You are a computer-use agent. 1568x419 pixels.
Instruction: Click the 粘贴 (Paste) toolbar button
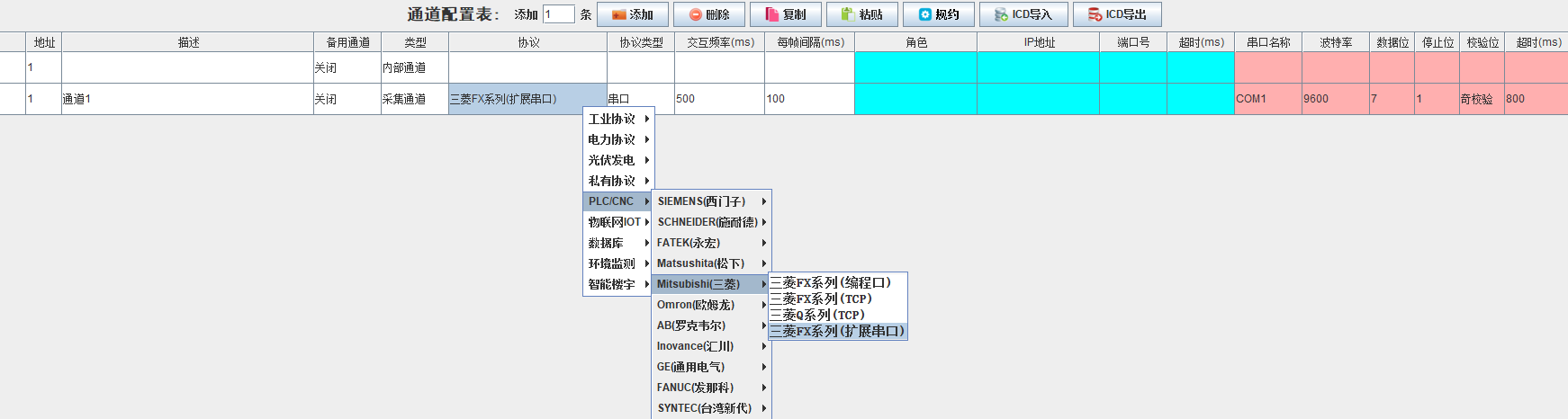click(x=861, y=14)
